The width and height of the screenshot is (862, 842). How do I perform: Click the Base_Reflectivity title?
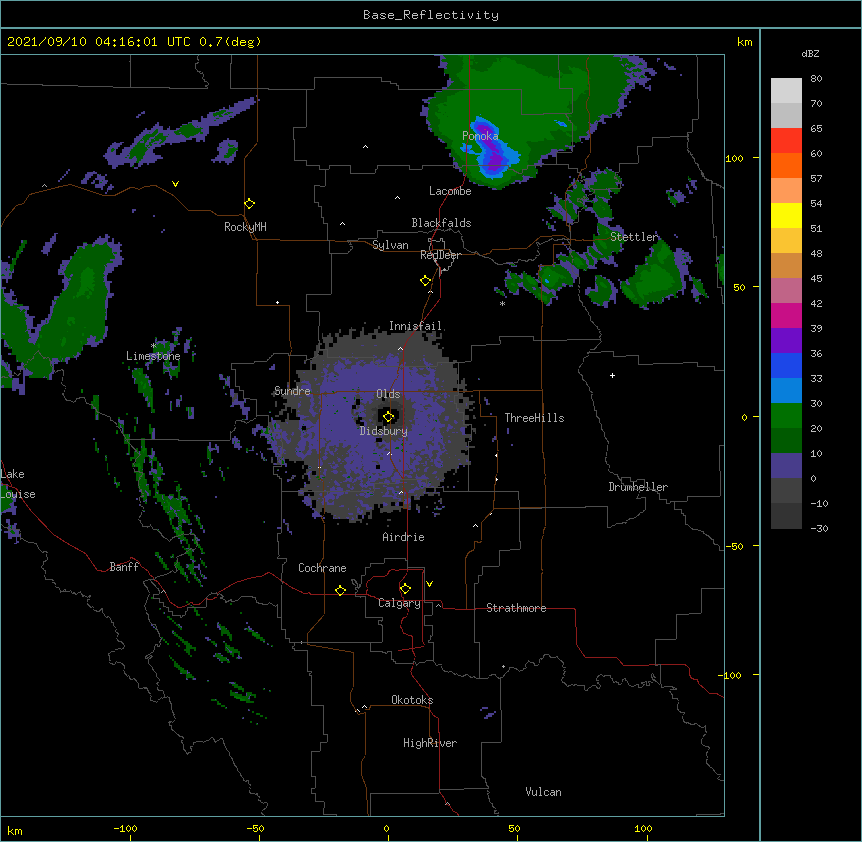(431, 15)
